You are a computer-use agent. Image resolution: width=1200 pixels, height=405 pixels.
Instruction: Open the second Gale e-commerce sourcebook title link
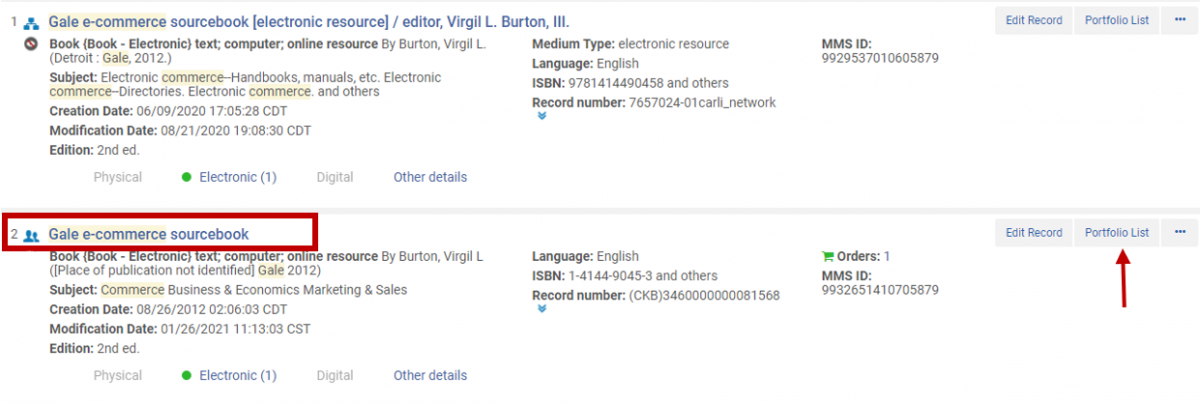pos(148,234)
